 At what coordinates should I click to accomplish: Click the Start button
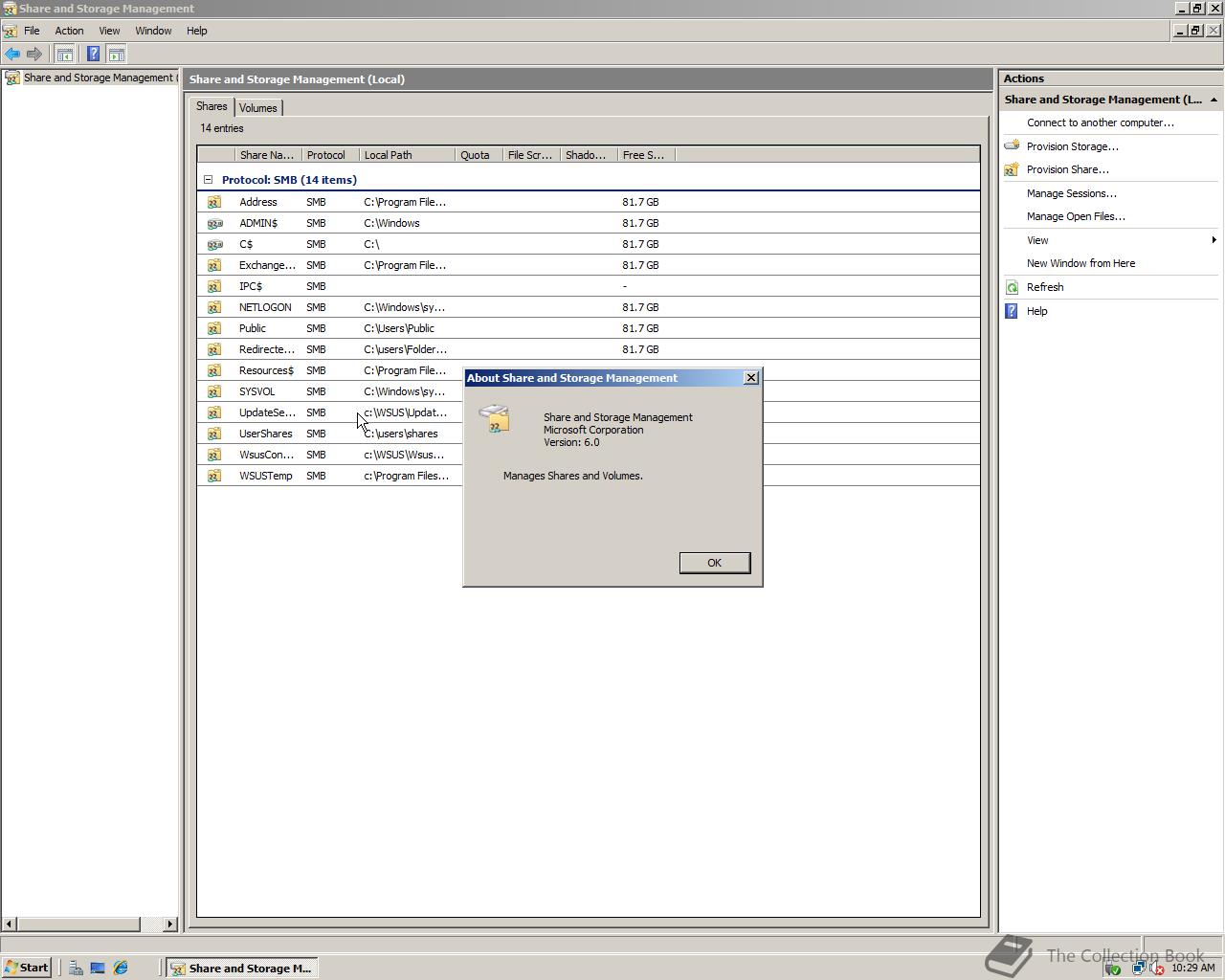(x=27, y=968)
